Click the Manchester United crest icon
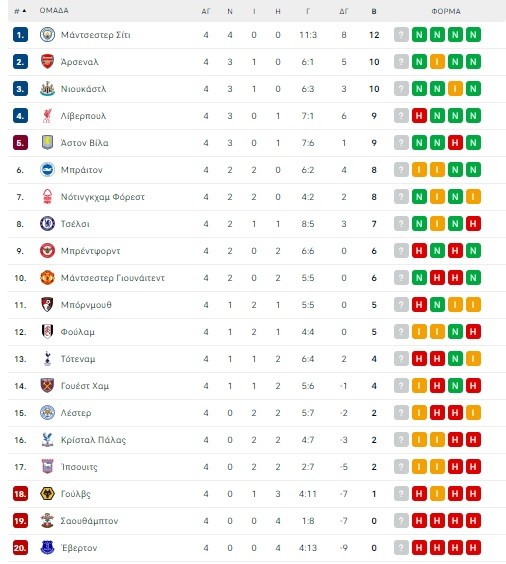506x564 pixels. 47,278
